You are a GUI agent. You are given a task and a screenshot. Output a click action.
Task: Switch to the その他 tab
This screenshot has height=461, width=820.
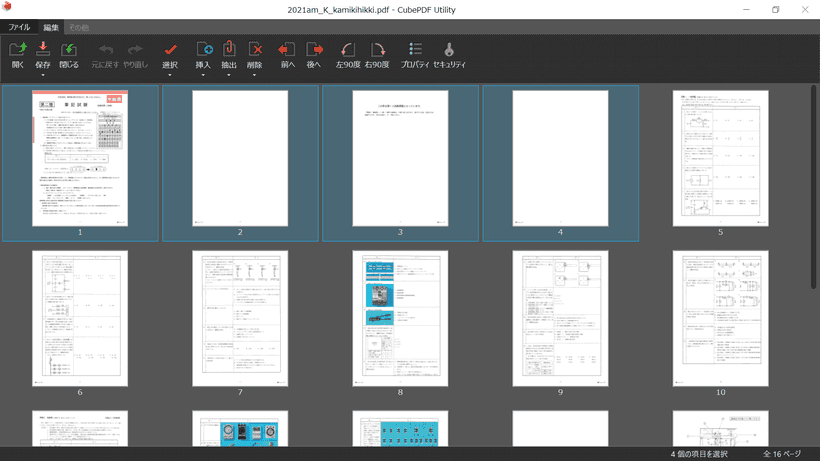(x=79, y=27)
